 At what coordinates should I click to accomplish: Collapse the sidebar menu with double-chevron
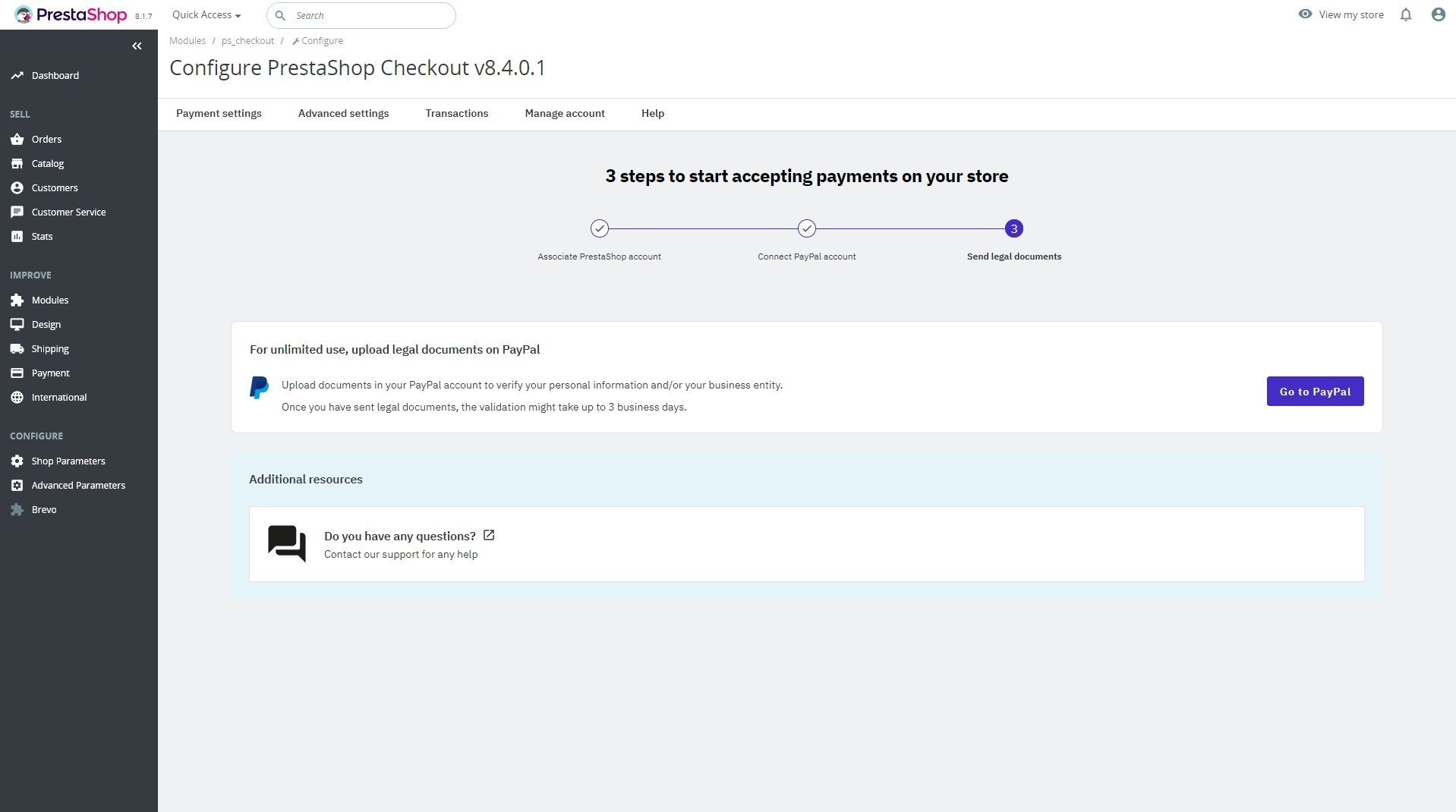click(137, 46)
